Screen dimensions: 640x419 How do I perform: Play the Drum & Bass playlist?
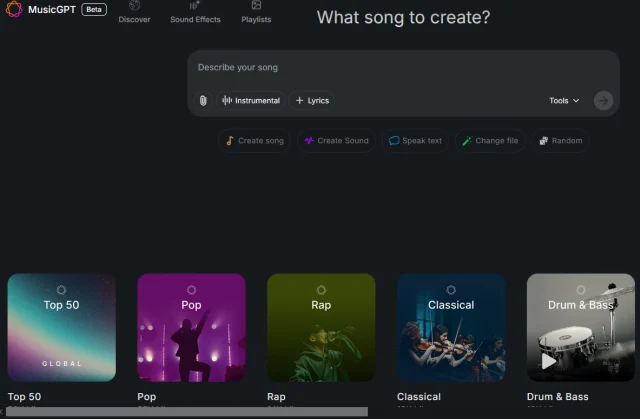coord(549,361)
